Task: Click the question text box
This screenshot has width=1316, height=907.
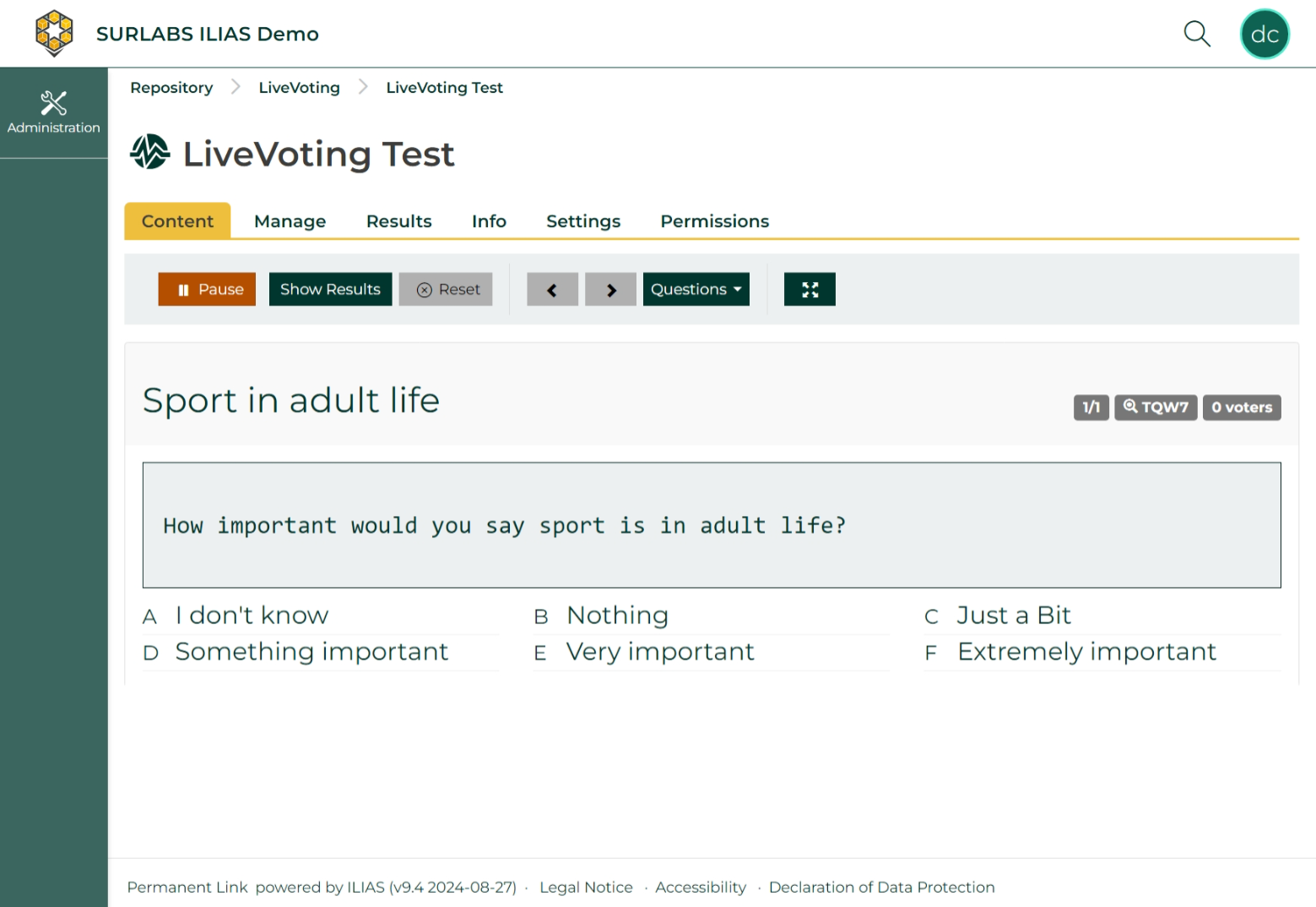Action: tap(712, 525)
